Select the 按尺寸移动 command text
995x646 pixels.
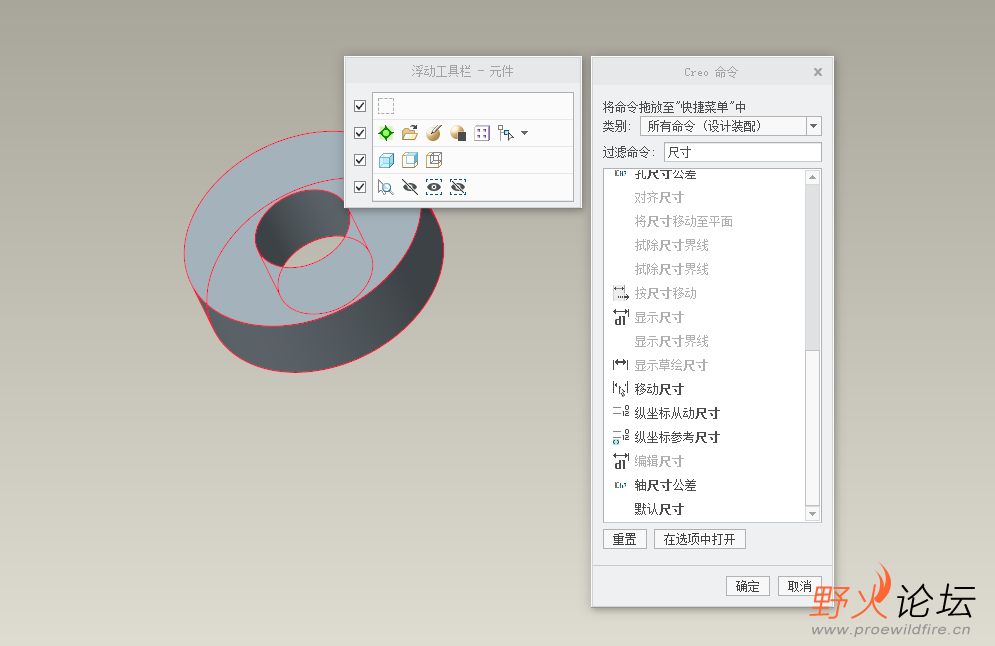[666, 293]
